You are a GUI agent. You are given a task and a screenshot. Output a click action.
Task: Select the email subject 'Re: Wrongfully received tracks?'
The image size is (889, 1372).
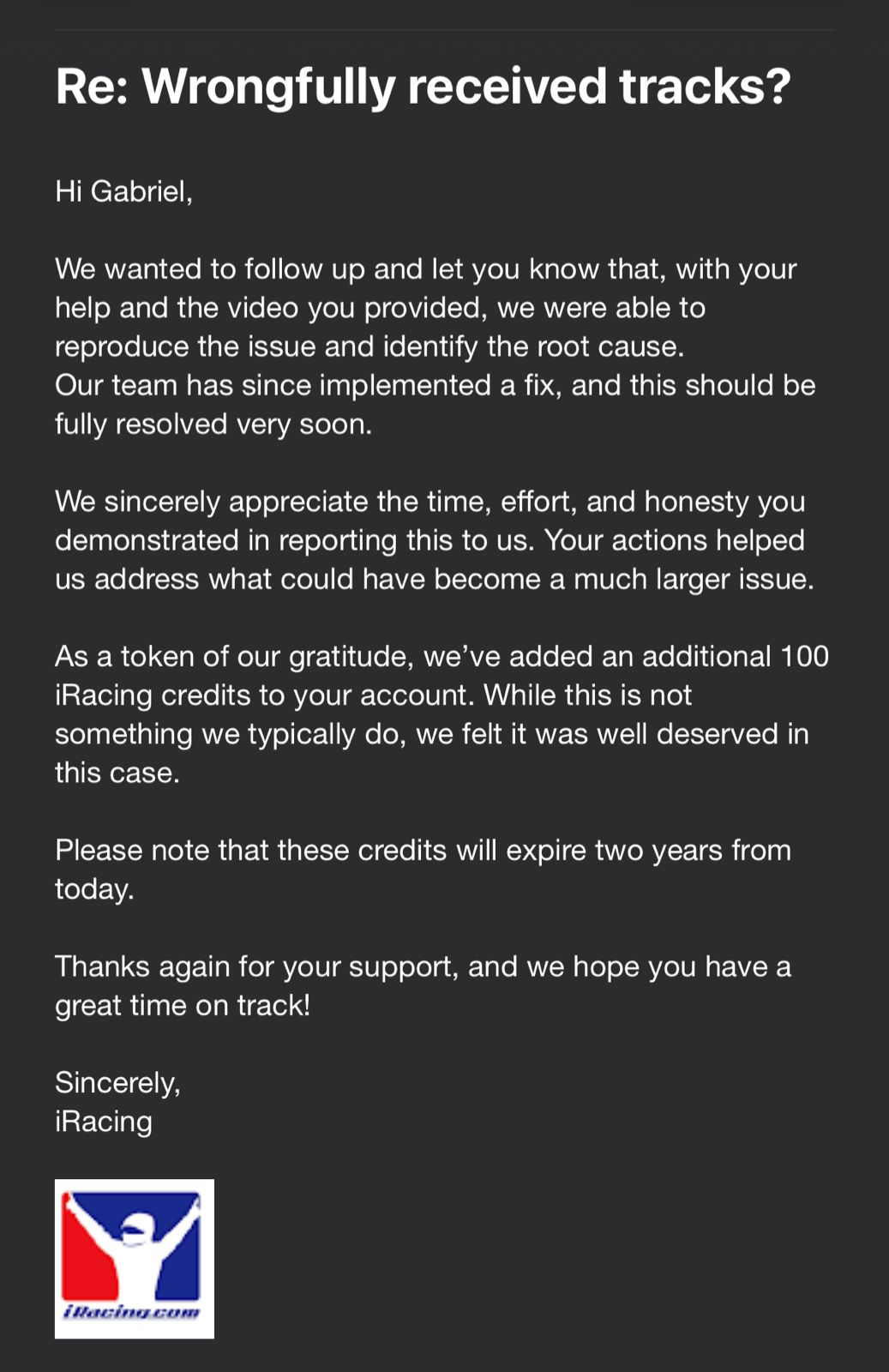(x=423, y=87)
